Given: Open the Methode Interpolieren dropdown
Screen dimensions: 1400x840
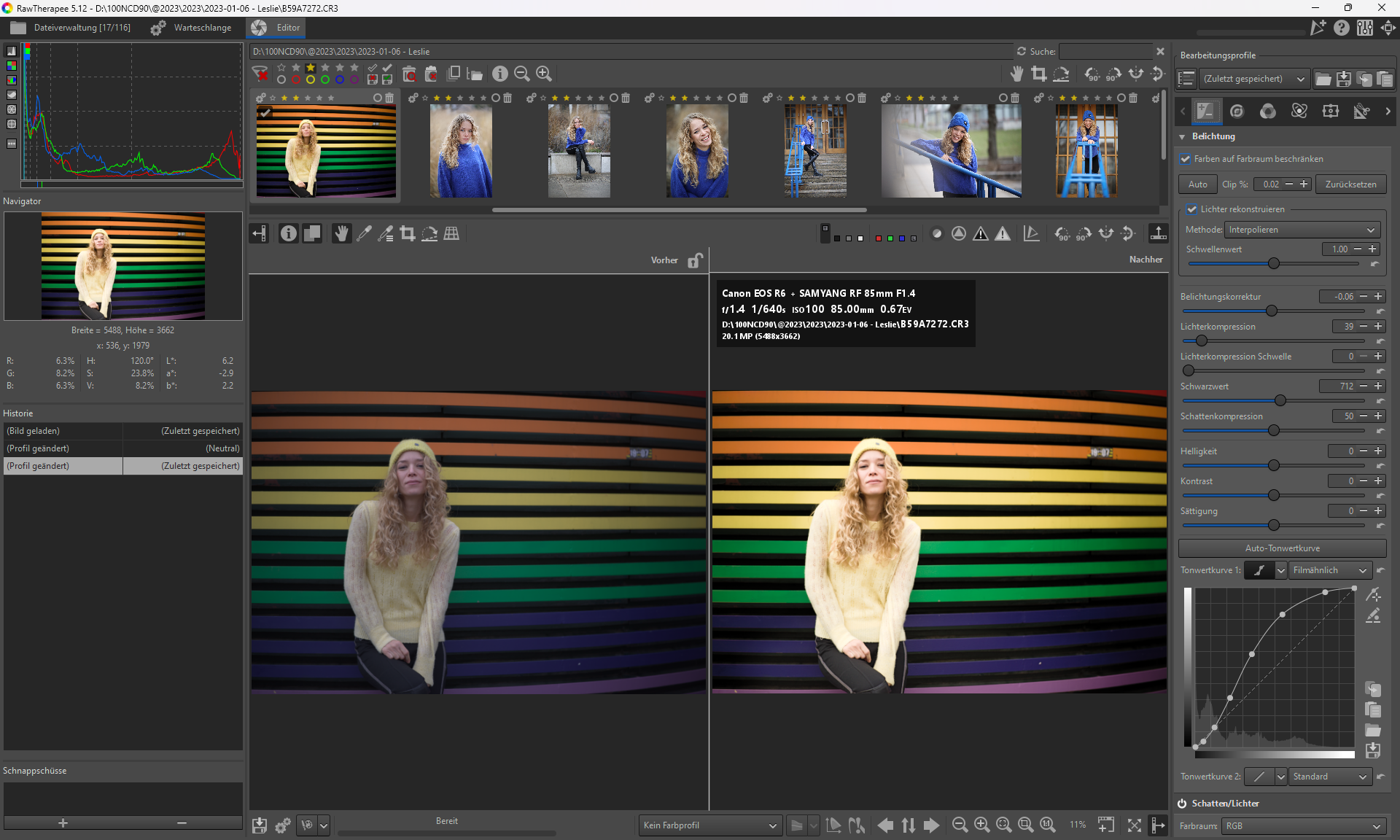Looking at the screenshot, I should coord(1302,230).
